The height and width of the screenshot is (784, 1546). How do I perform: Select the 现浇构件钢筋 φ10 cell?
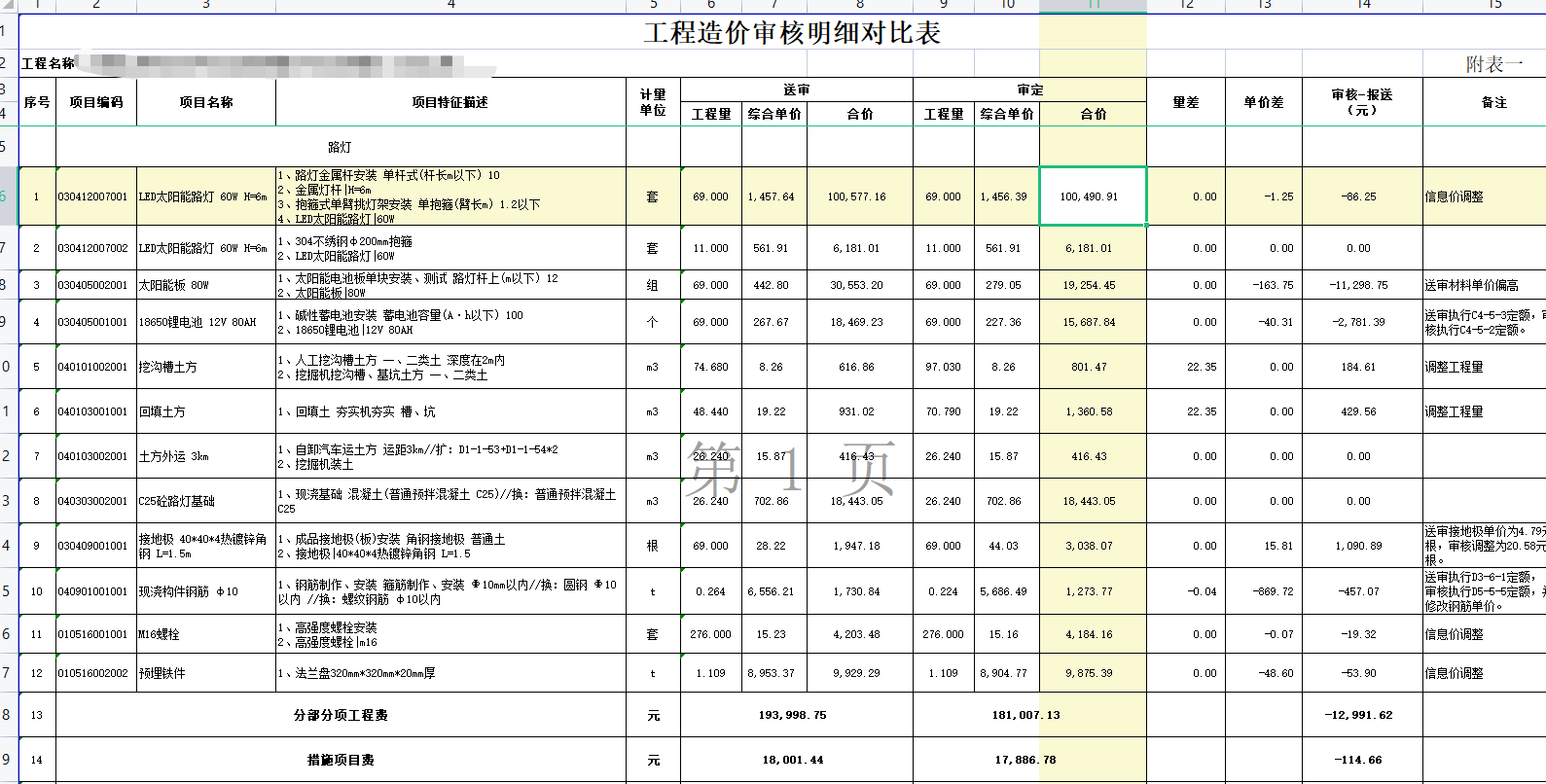206,591
